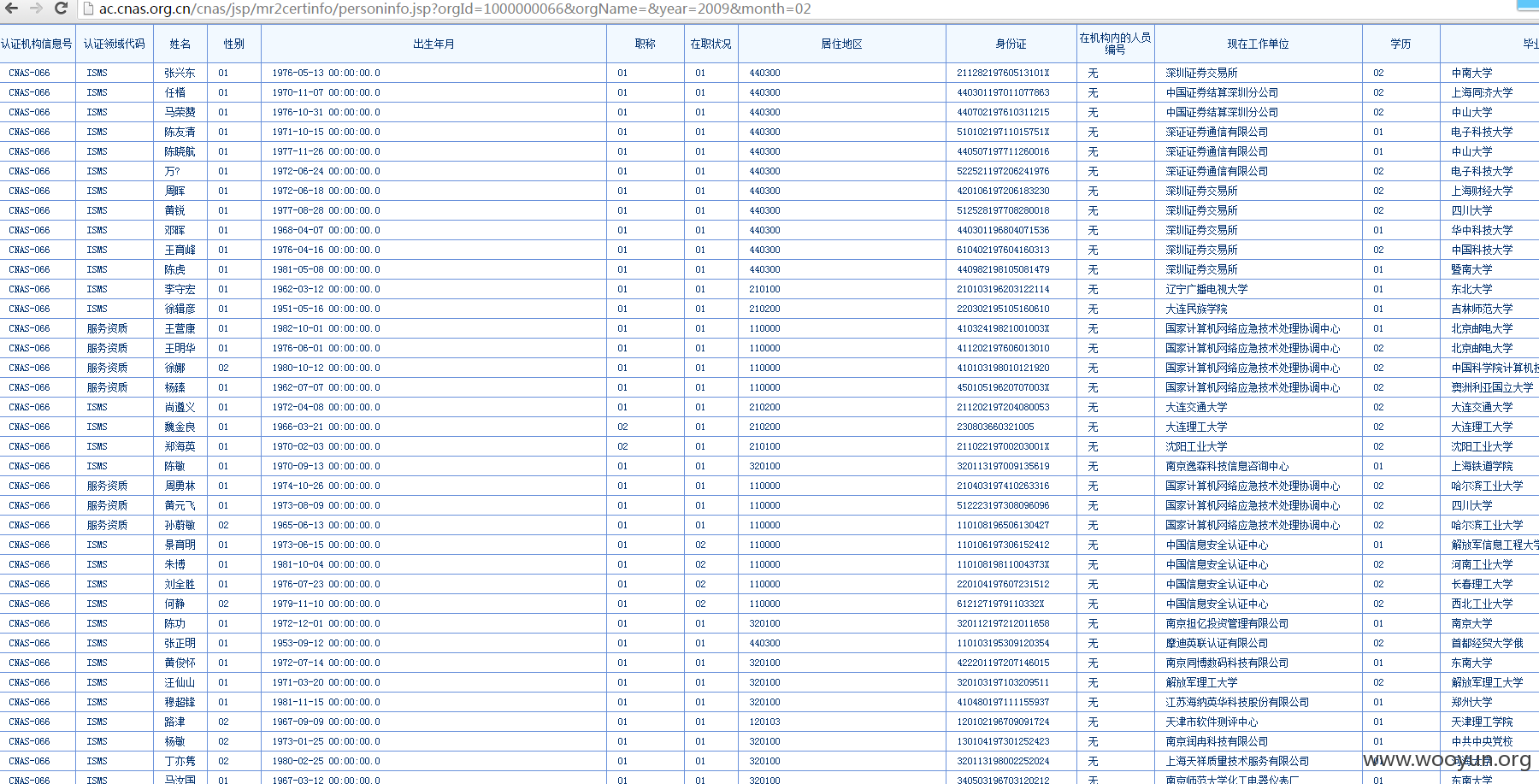This screenshot has height=784, width=1539.
Task: Click the 学历 column header
Action: (1400, 44)
